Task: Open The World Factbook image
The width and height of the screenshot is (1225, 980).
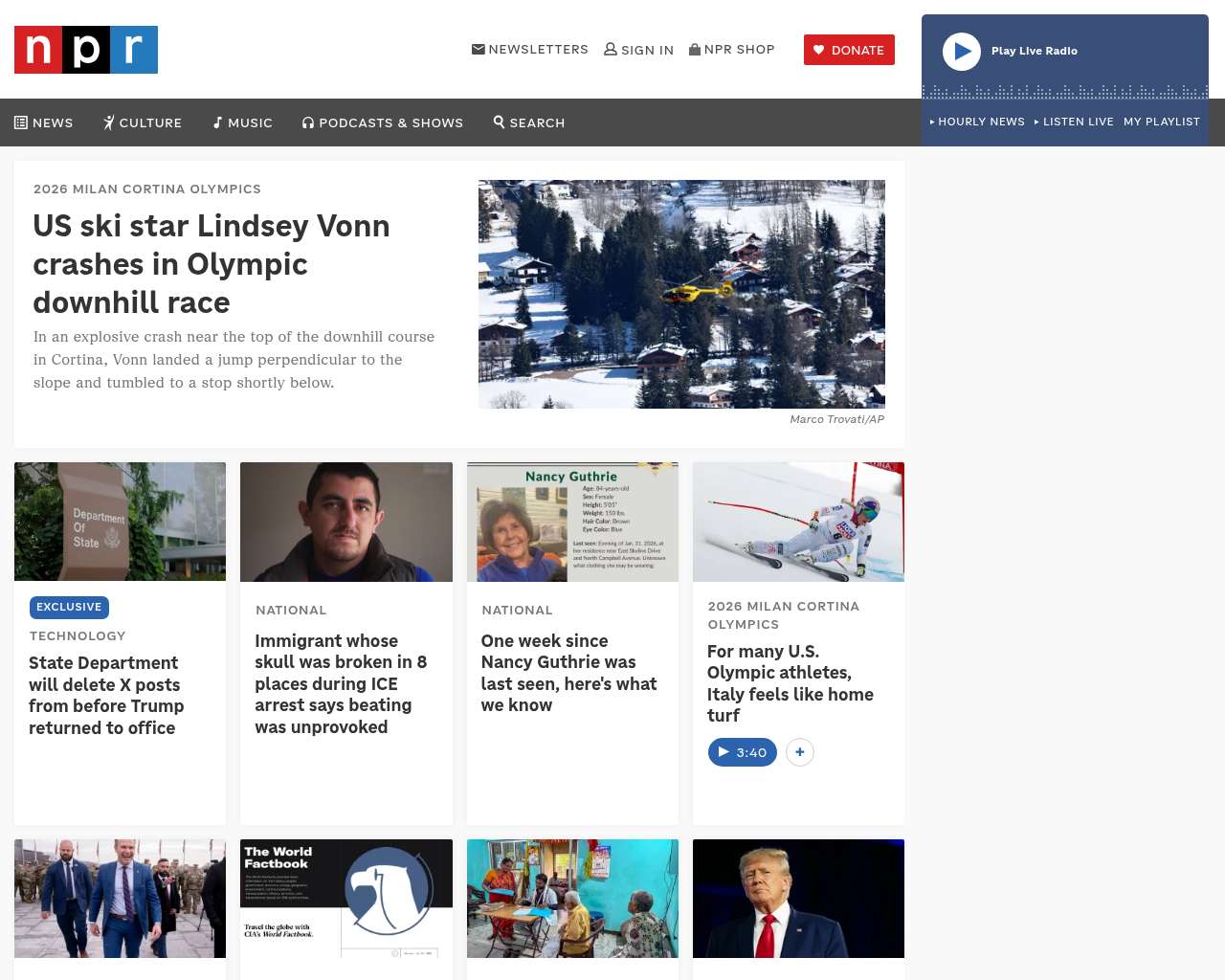Action: click(346, 899)
